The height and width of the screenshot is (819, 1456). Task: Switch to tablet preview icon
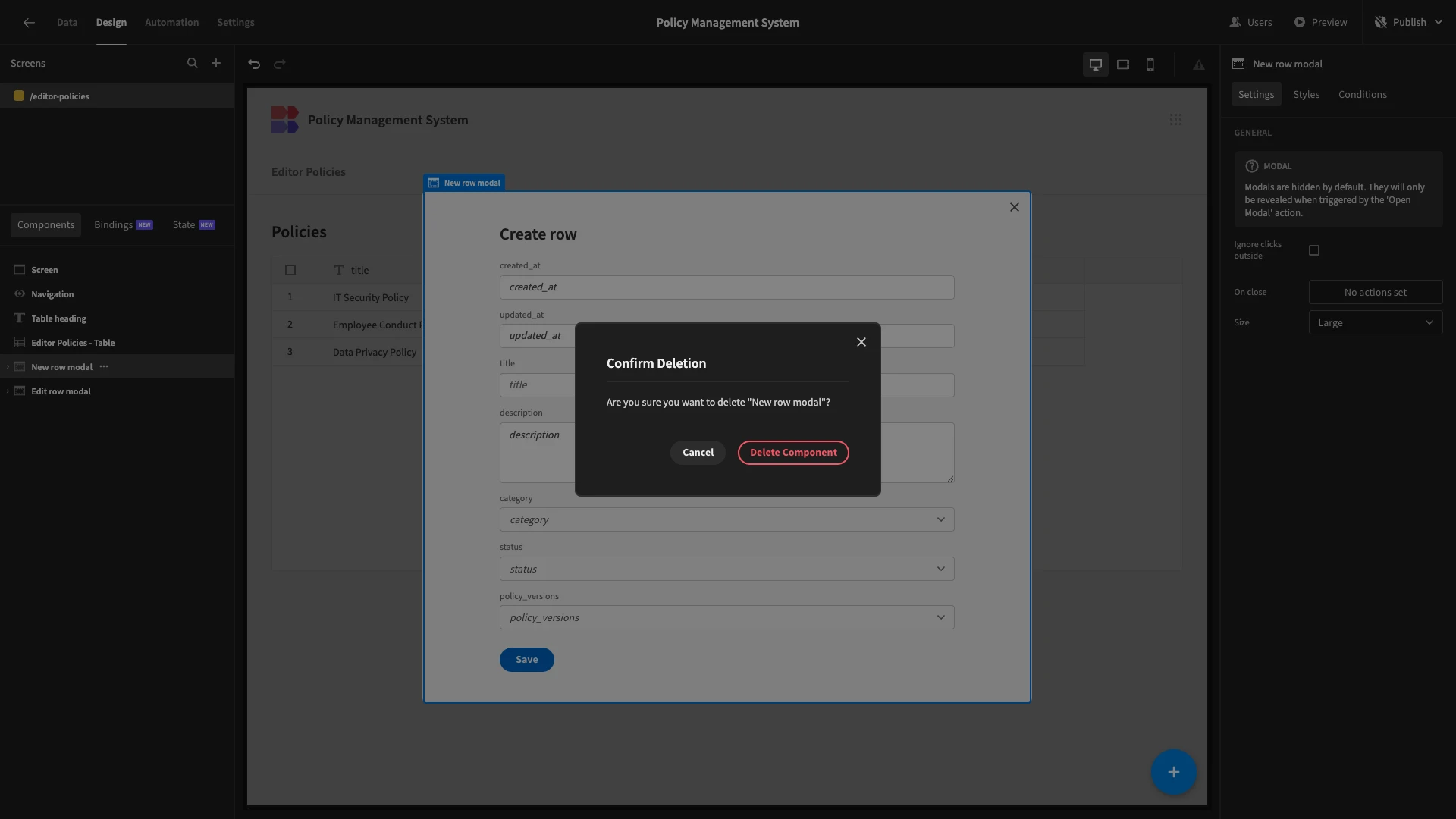[x=1123, y=64]
